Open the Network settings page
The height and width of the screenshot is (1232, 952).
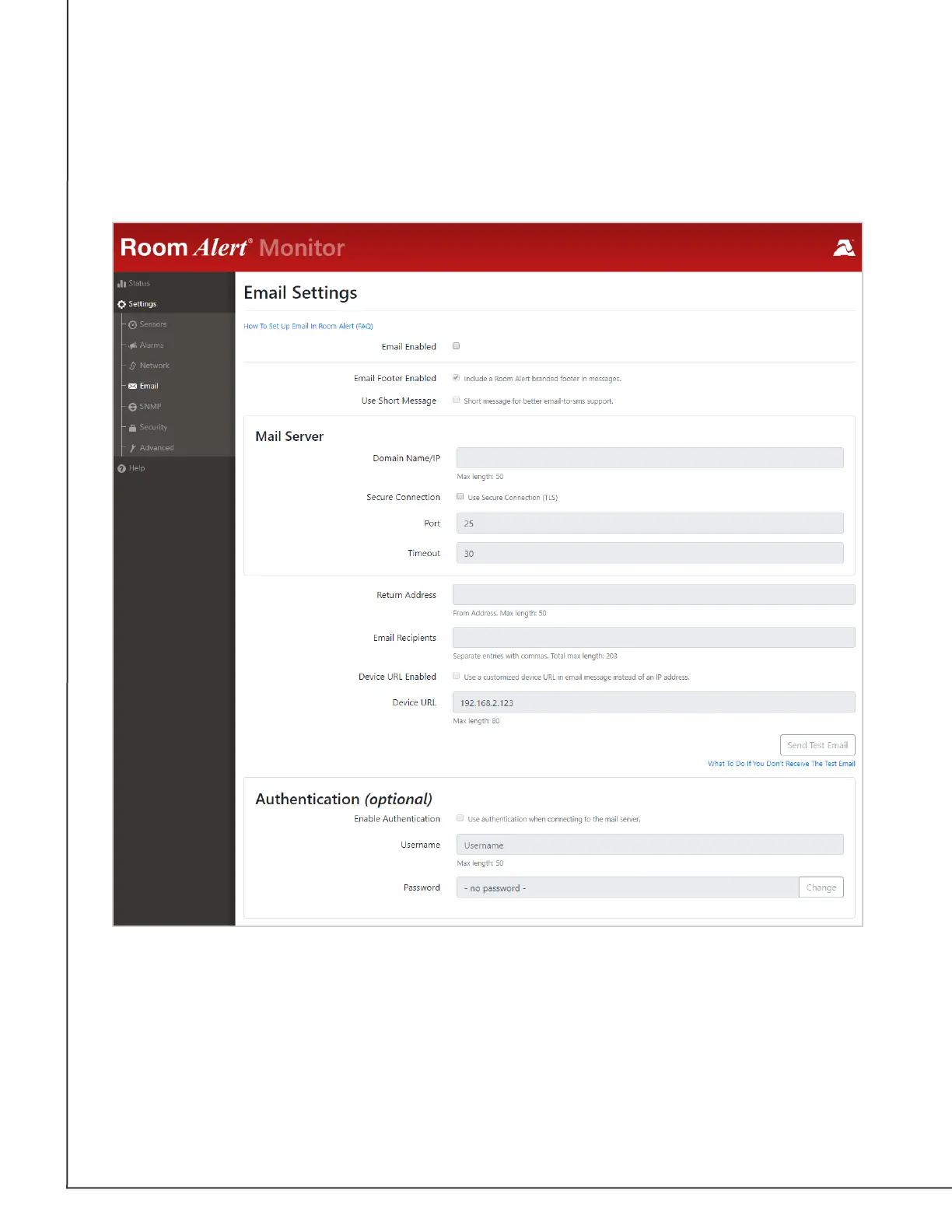click(155, 366)
